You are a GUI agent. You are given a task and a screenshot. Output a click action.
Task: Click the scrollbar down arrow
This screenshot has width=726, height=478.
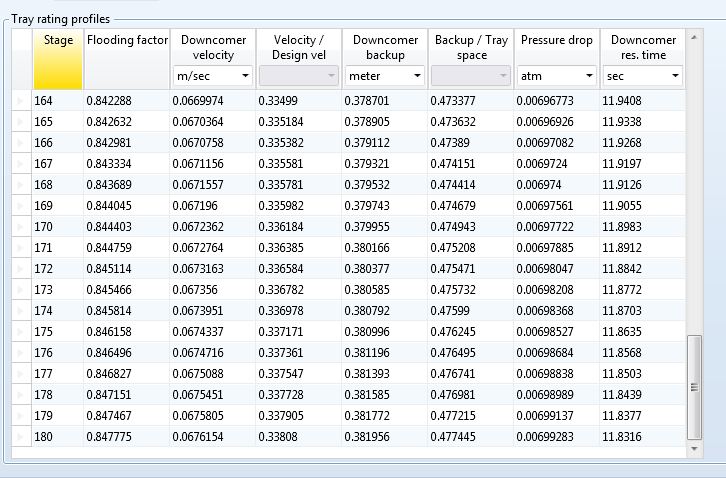[x=694, y=448]
